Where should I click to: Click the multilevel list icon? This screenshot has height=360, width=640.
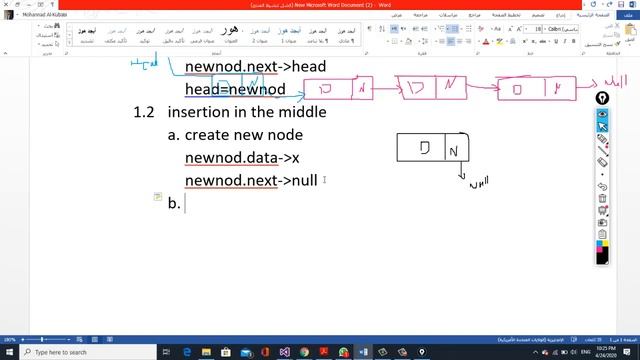pos(440,29)
